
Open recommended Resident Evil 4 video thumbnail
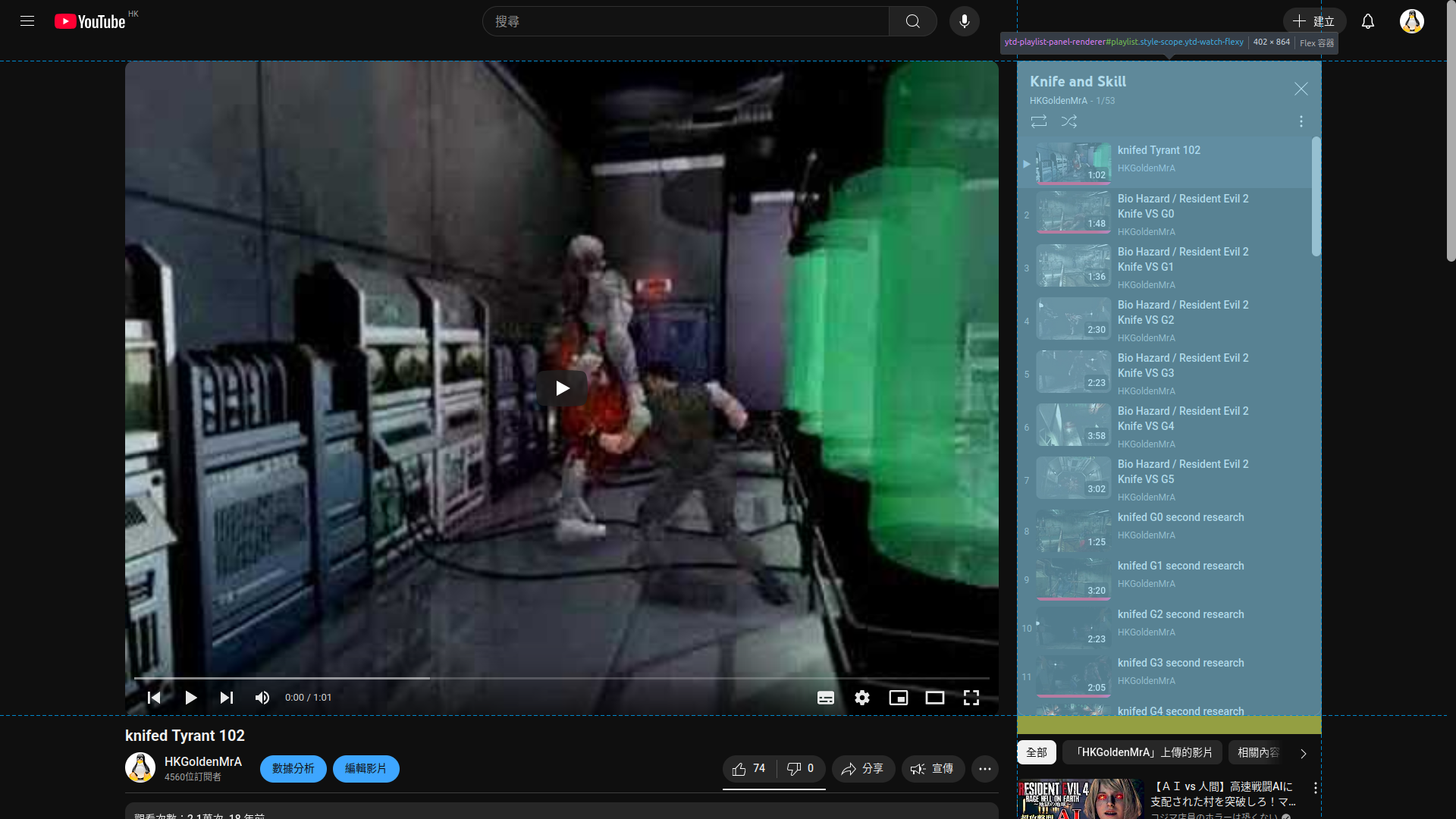pos(1080,799)
